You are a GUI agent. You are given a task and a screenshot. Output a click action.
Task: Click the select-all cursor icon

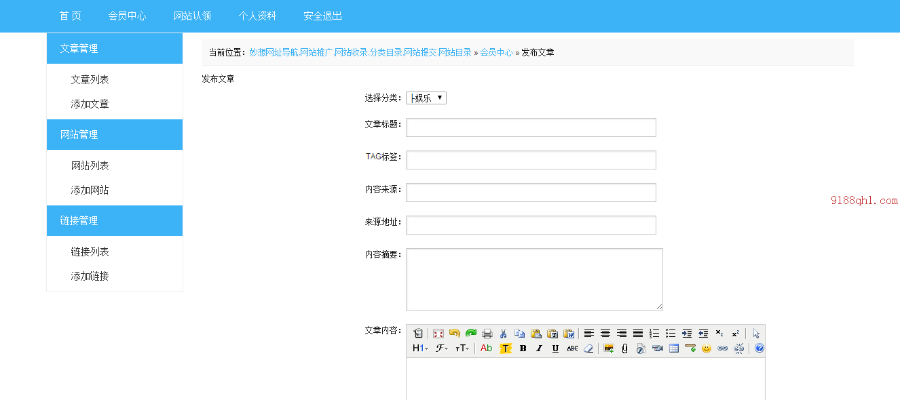pyautogui.click(x=756, y=333)
